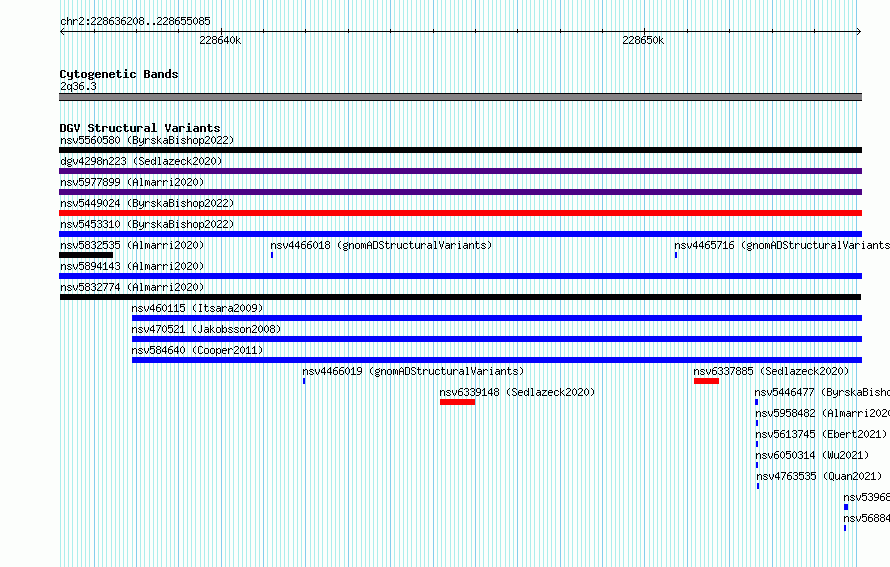Click the small blue marker under nsv4465716
This screenshot has height=567, width=890.
click(676, 255)
